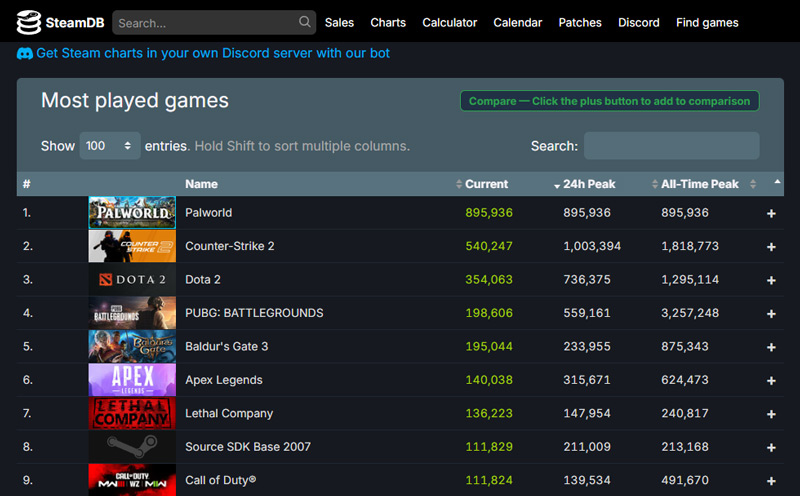The width and height of the screenshot is (800, 496).
Task: Open the Counter-Strike 2 name link
Action: point(230,246)
